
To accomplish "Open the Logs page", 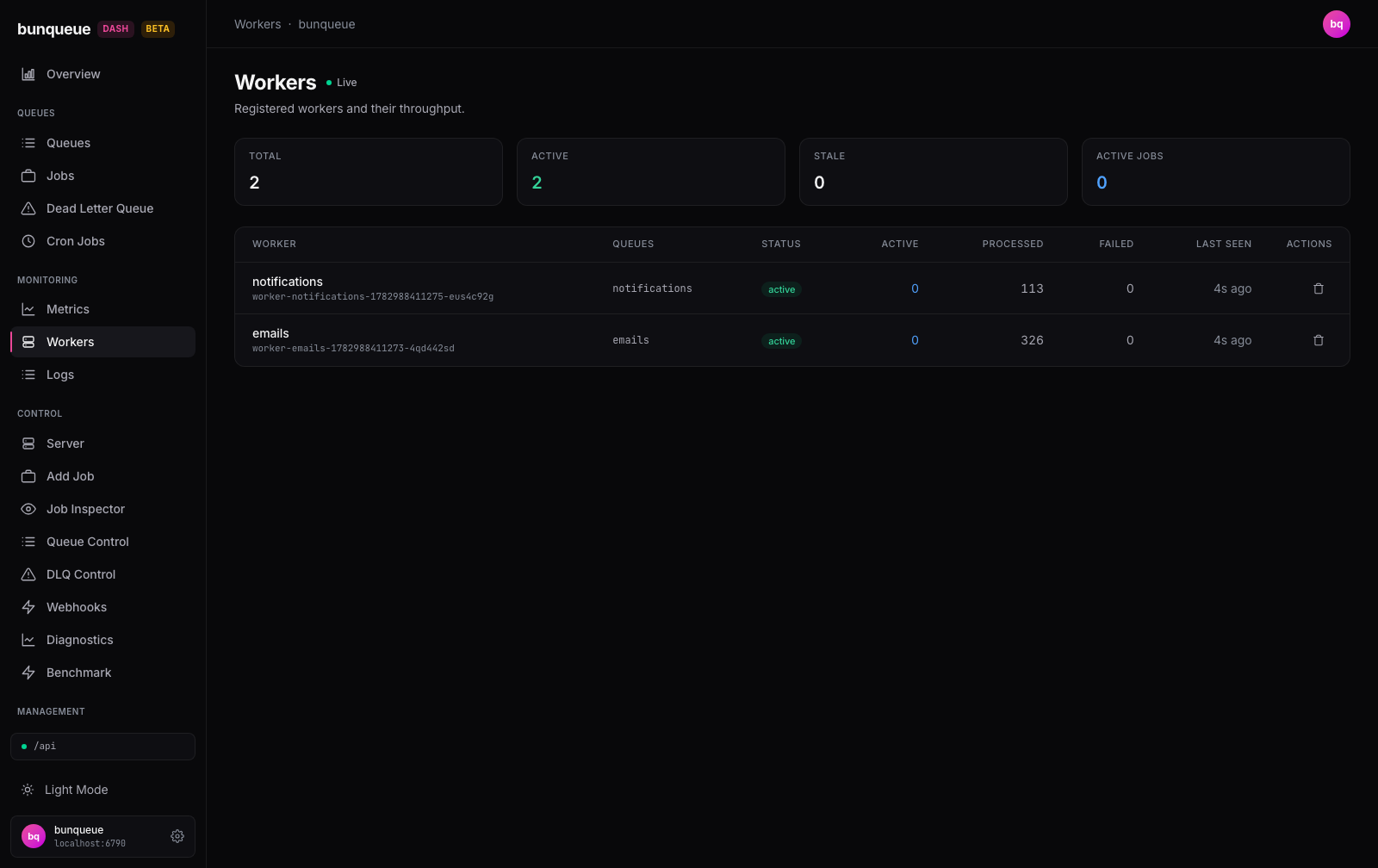I will coord(102,375).
